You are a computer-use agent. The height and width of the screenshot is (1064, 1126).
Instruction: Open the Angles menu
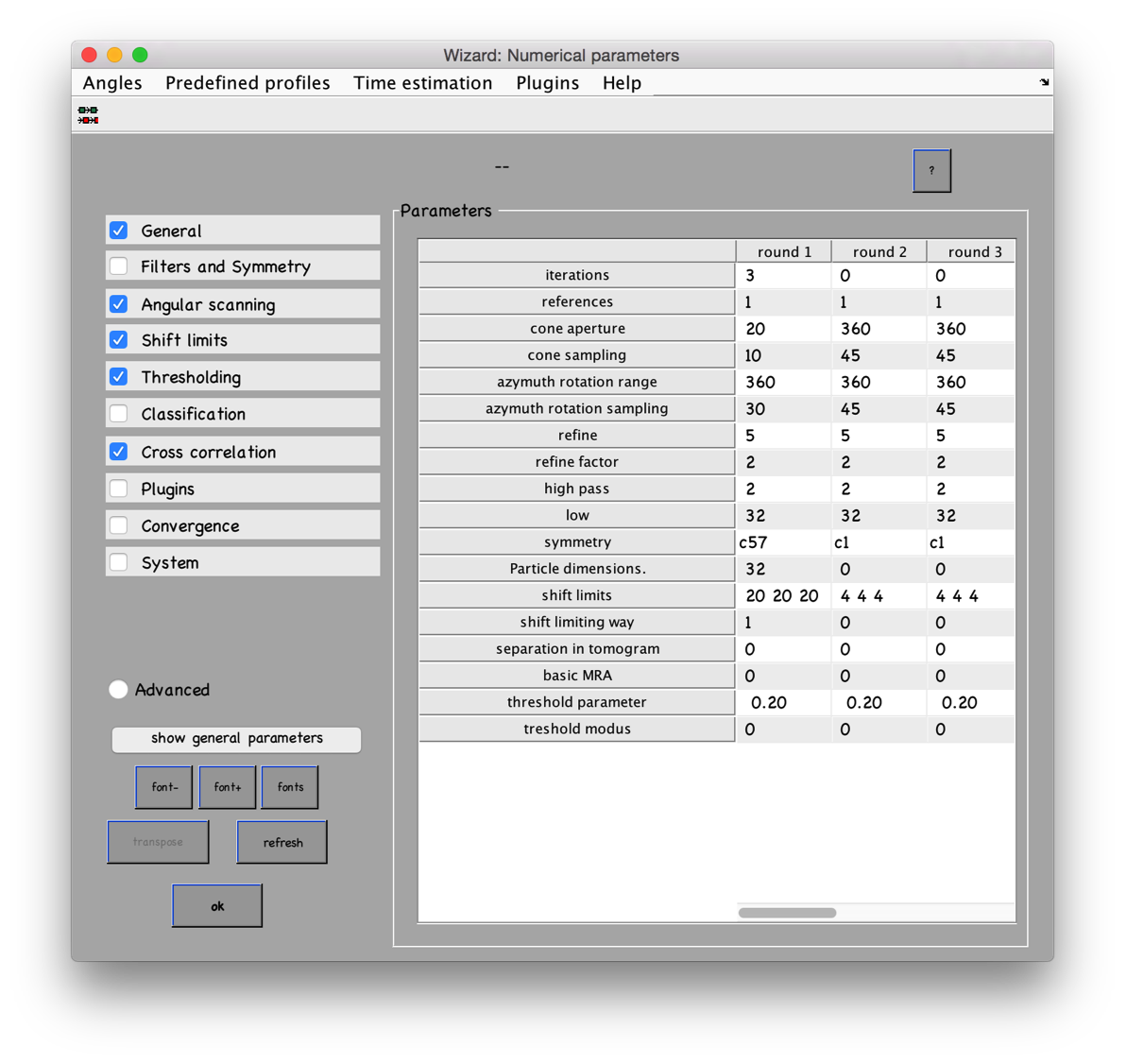(x=112, y=82)
